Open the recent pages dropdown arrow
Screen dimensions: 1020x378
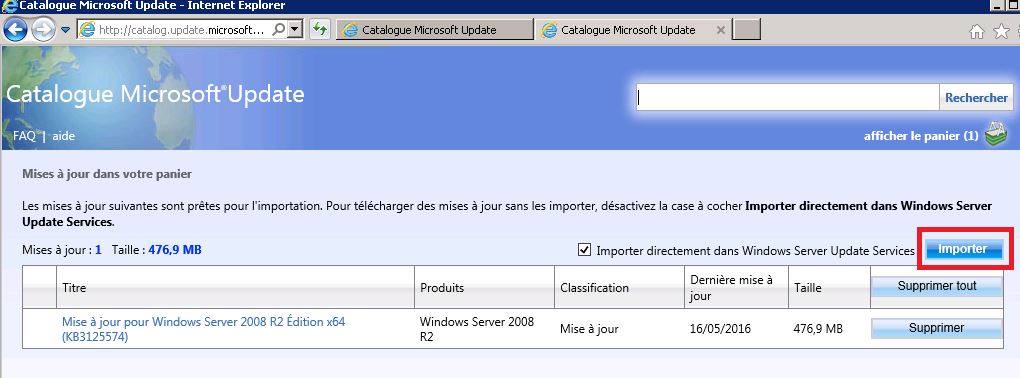[65, 30]
